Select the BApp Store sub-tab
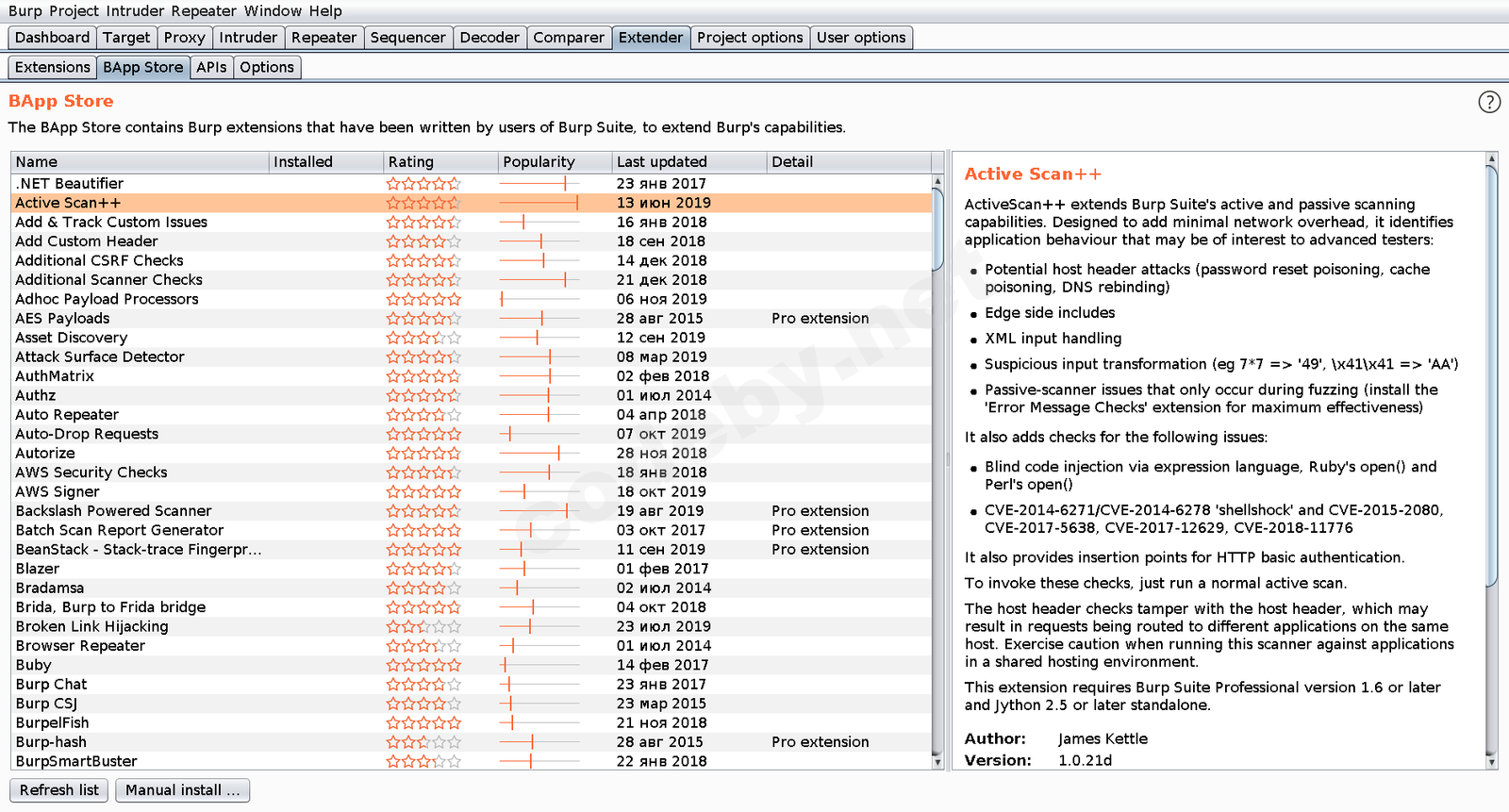The image size is (1509, 812). click(142, 67)
